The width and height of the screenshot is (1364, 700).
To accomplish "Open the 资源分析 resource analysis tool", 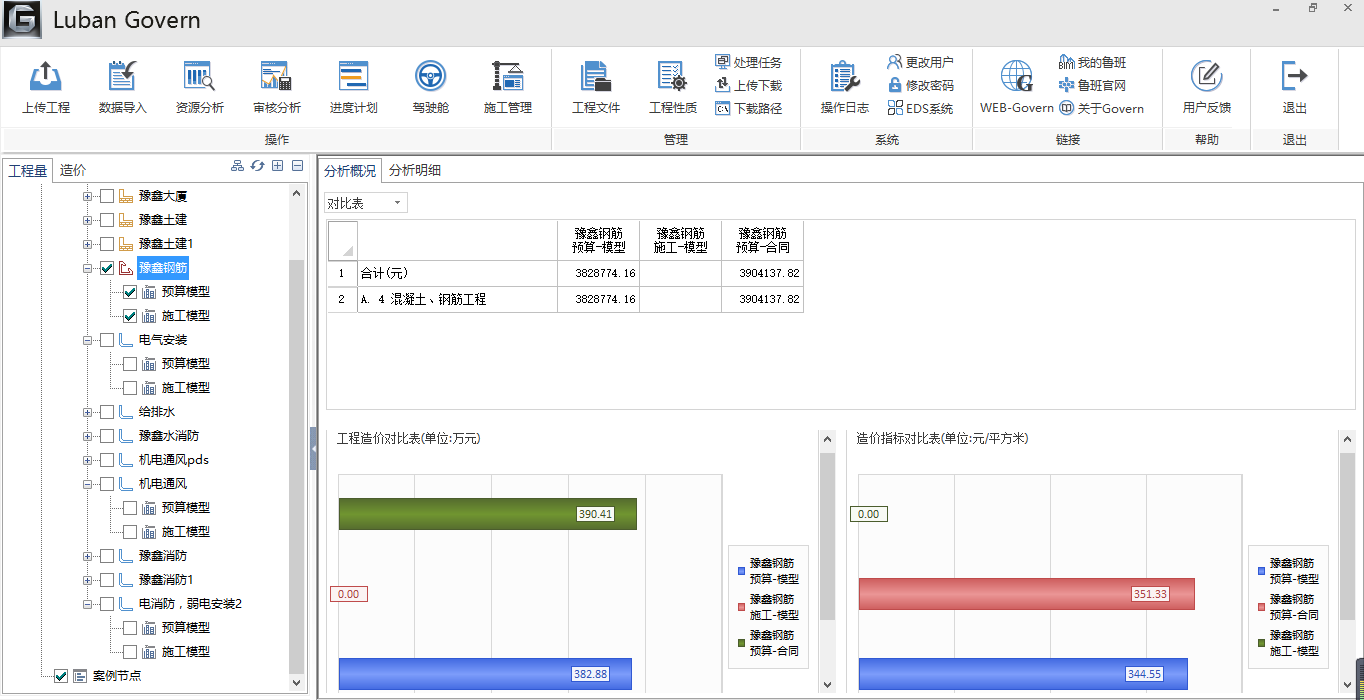I will click(x=200, y=87).
